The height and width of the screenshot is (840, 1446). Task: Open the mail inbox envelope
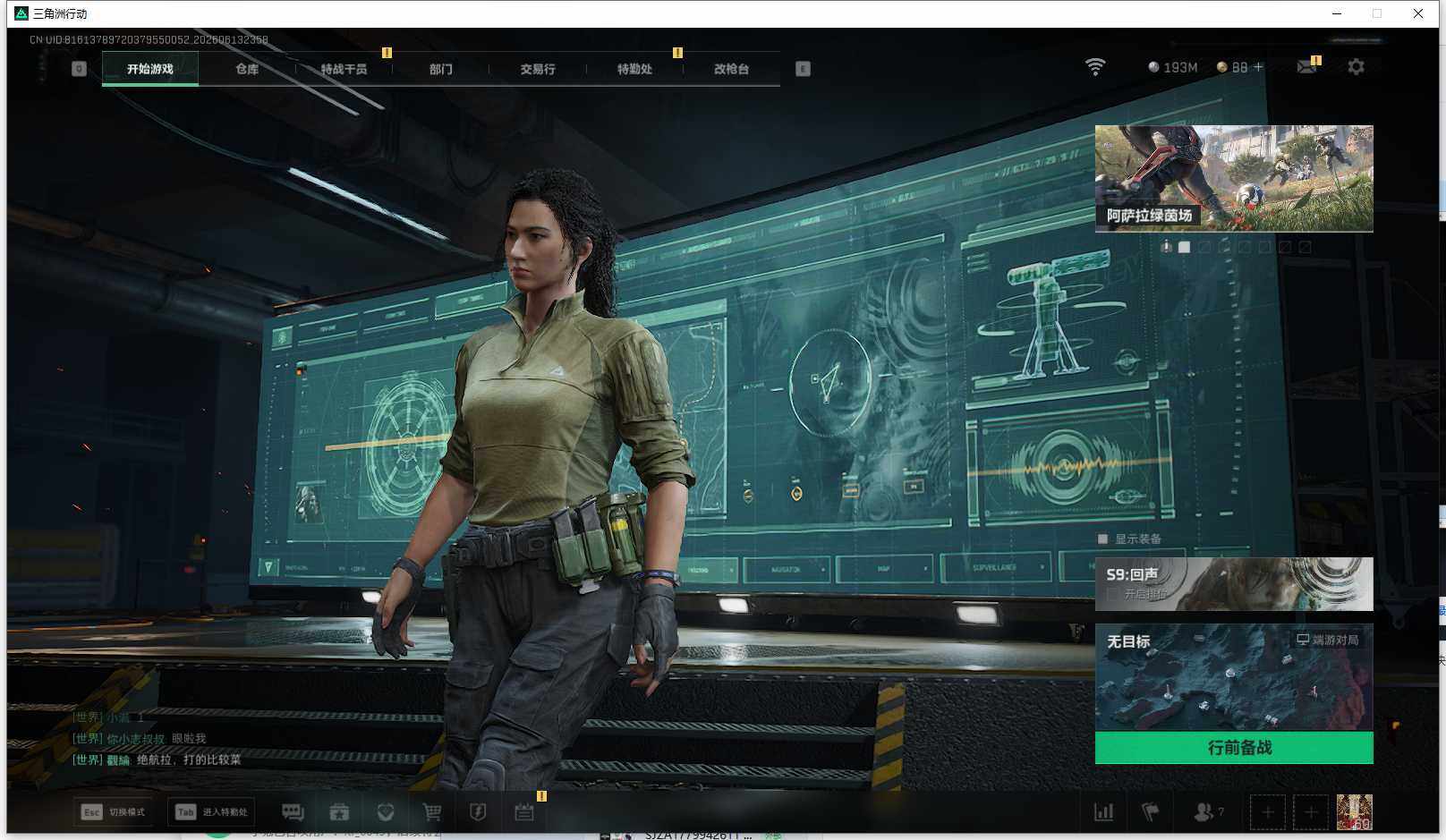1307,67
